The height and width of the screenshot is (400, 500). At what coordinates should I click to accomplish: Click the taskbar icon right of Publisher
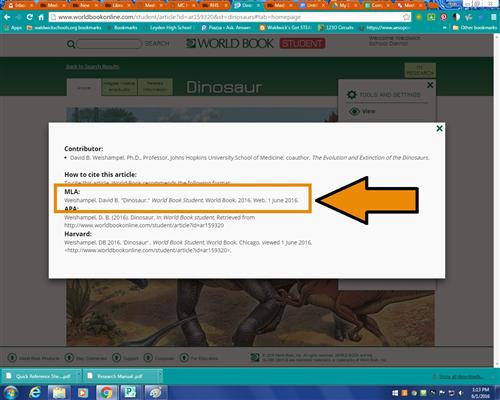coord(155,393)
